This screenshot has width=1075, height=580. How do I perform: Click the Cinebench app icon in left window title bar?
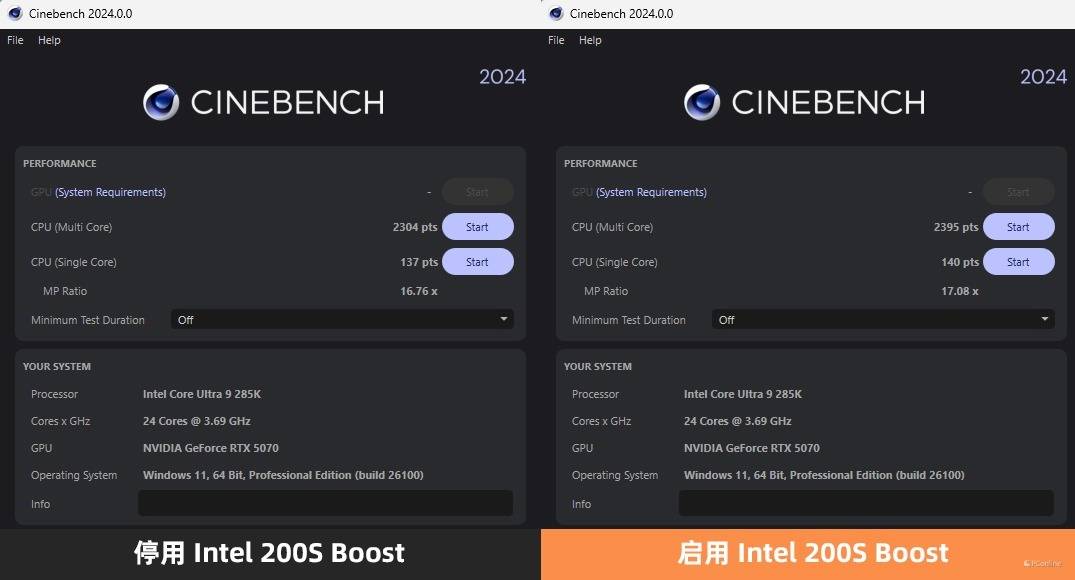coord(15,13)
